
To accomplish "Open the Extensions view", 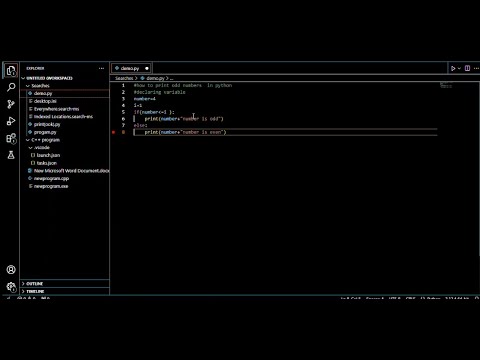I will pos(11,138).
